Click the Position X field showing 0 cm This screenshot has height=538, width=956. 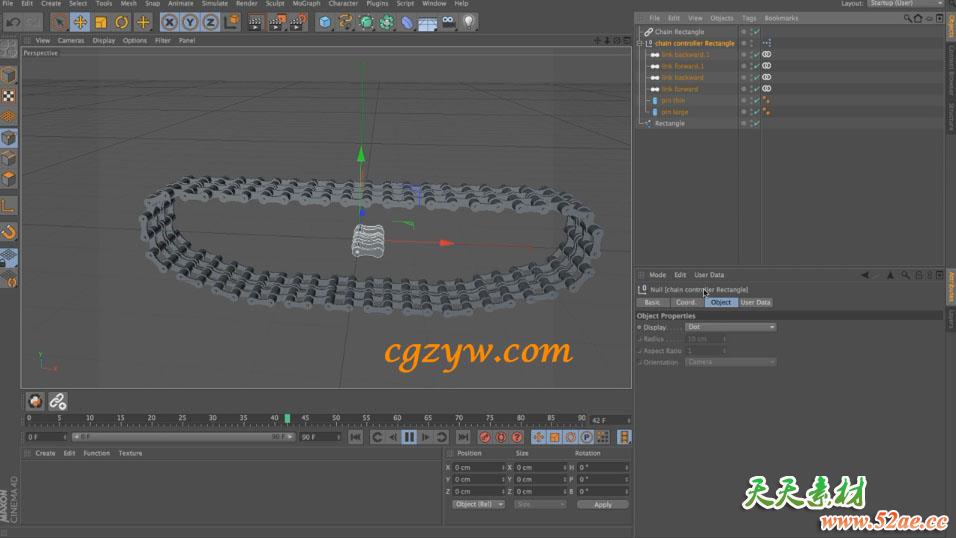coord(479,468)
